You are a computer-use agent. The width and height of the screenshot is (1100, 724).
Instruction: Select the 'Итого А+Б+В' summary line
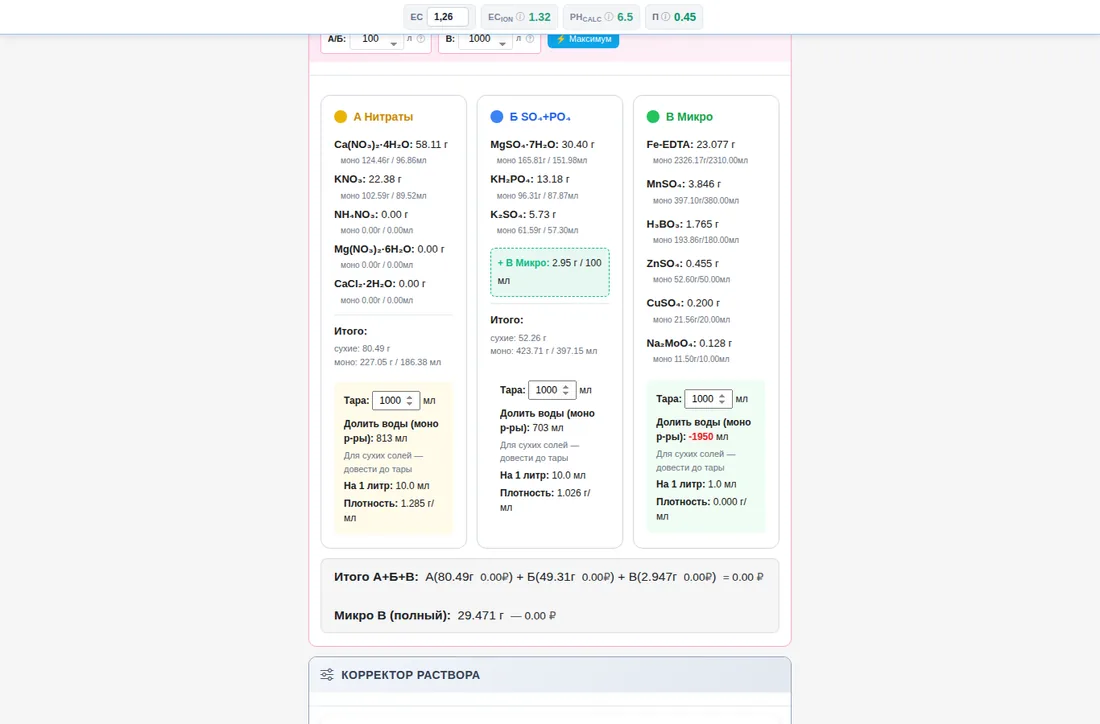[x=549, y=577]
